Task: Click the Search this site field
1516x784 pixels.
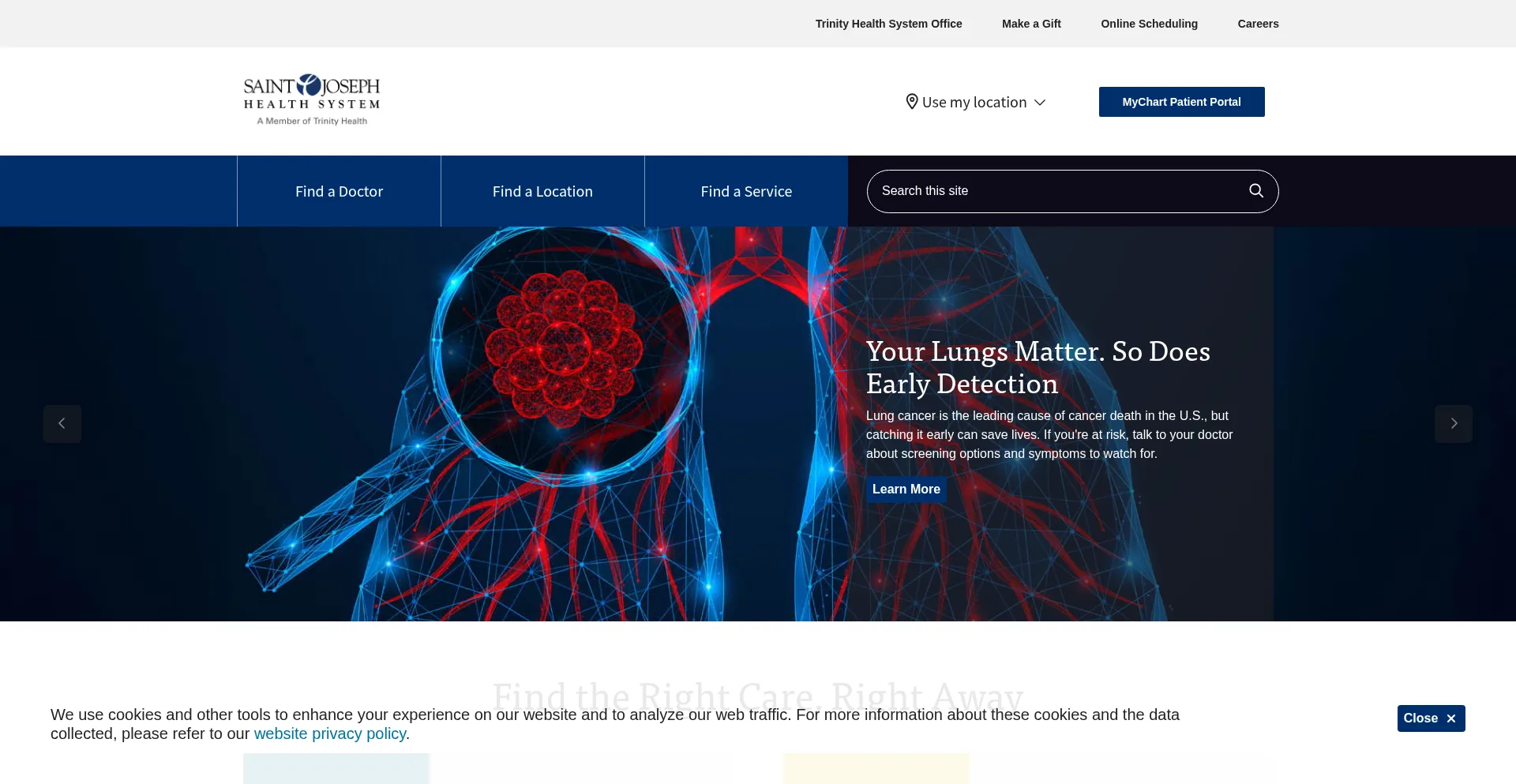Action: (x=1058, y=191)
